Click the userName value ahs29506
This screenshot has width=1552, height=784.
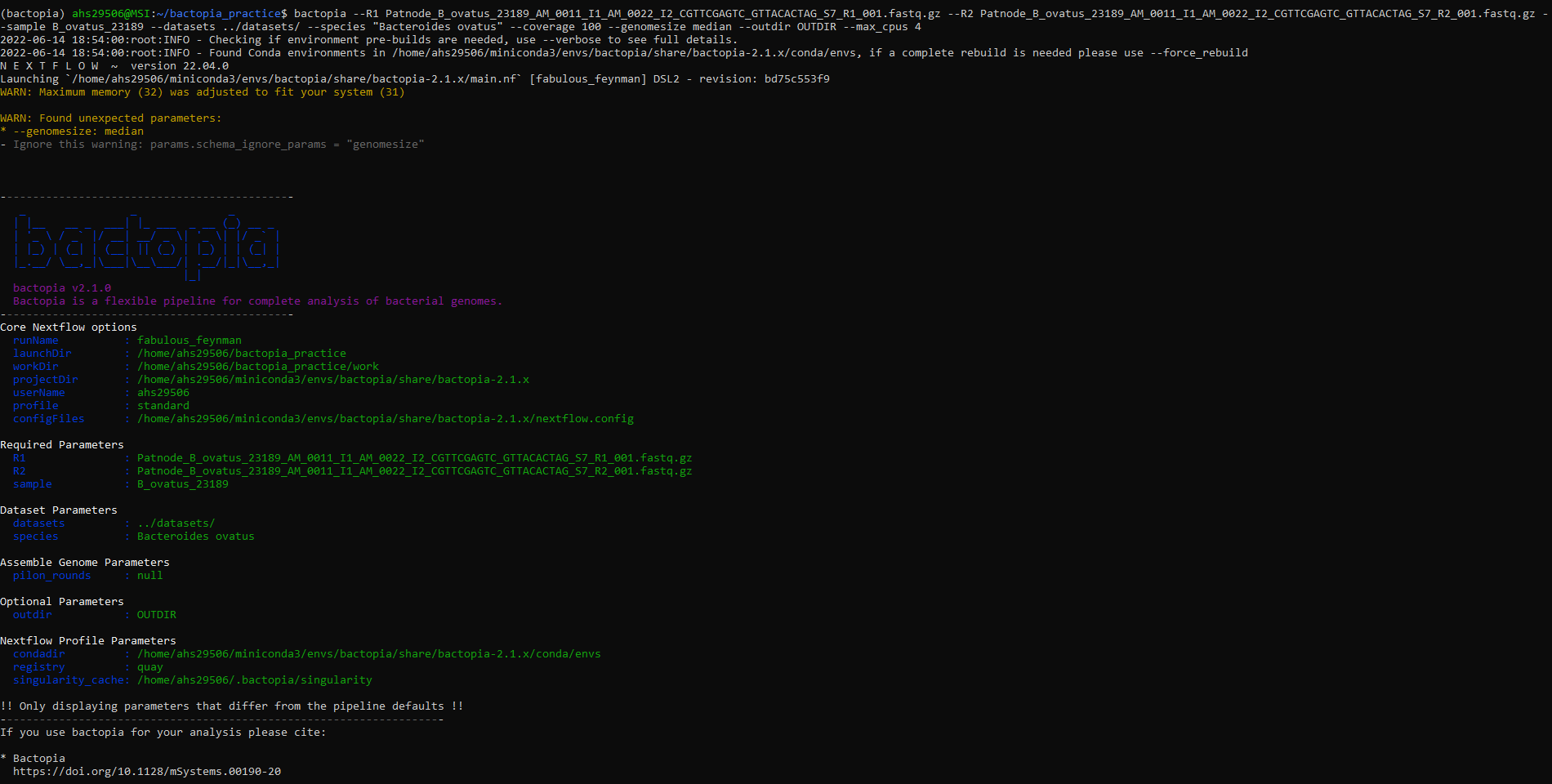163,392
